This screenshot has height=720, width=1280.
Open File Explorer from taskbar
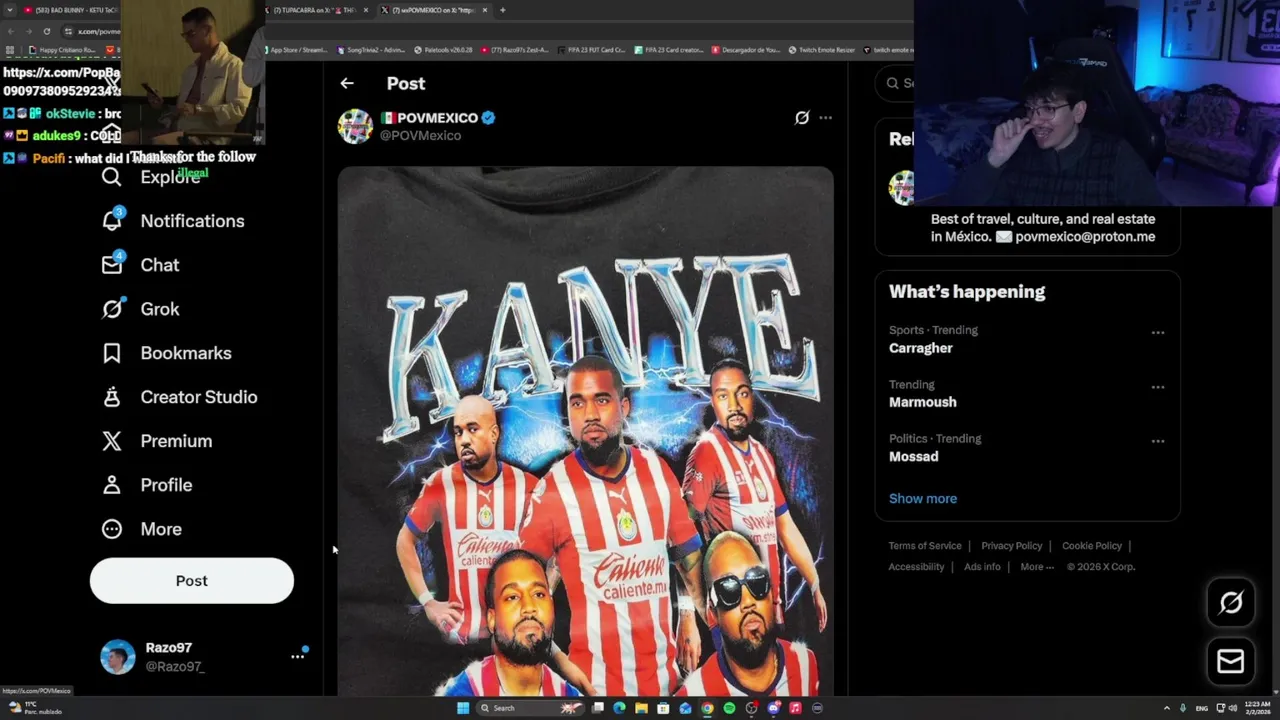(x=641, y=708)
